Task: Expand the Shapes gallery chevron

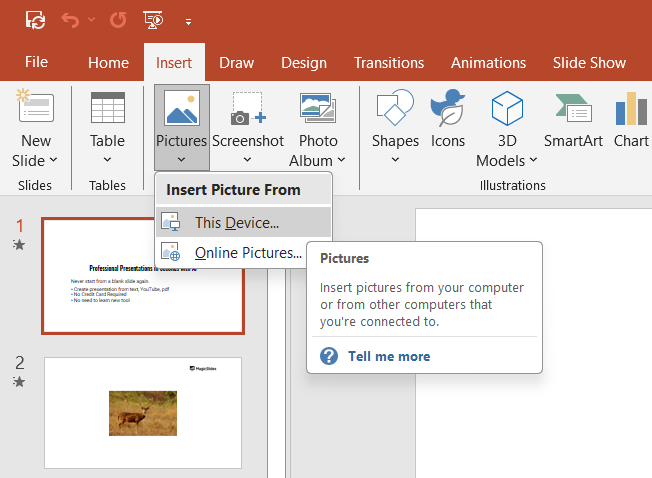Action: click(395, 160)
